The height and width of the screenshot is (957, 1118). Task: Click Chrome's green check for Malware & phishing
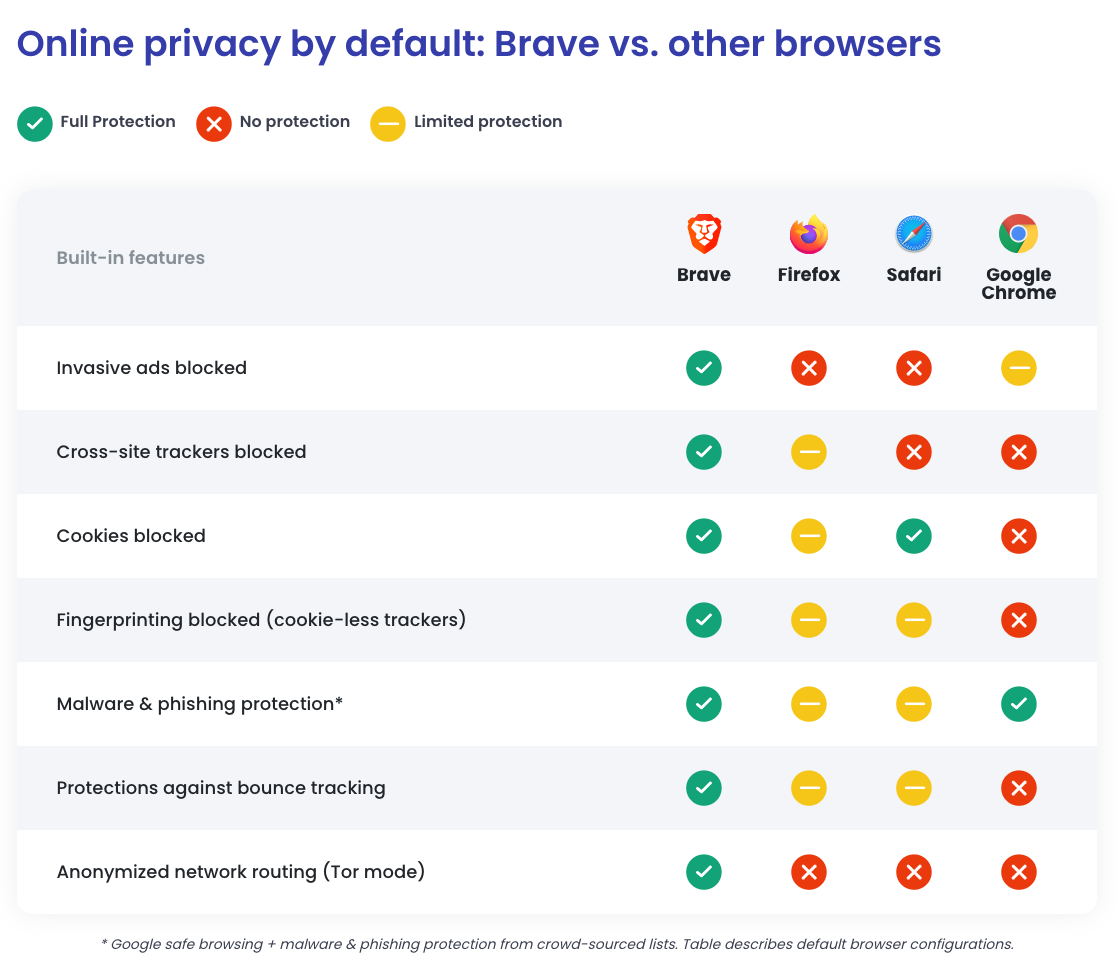pos(1018,704)
